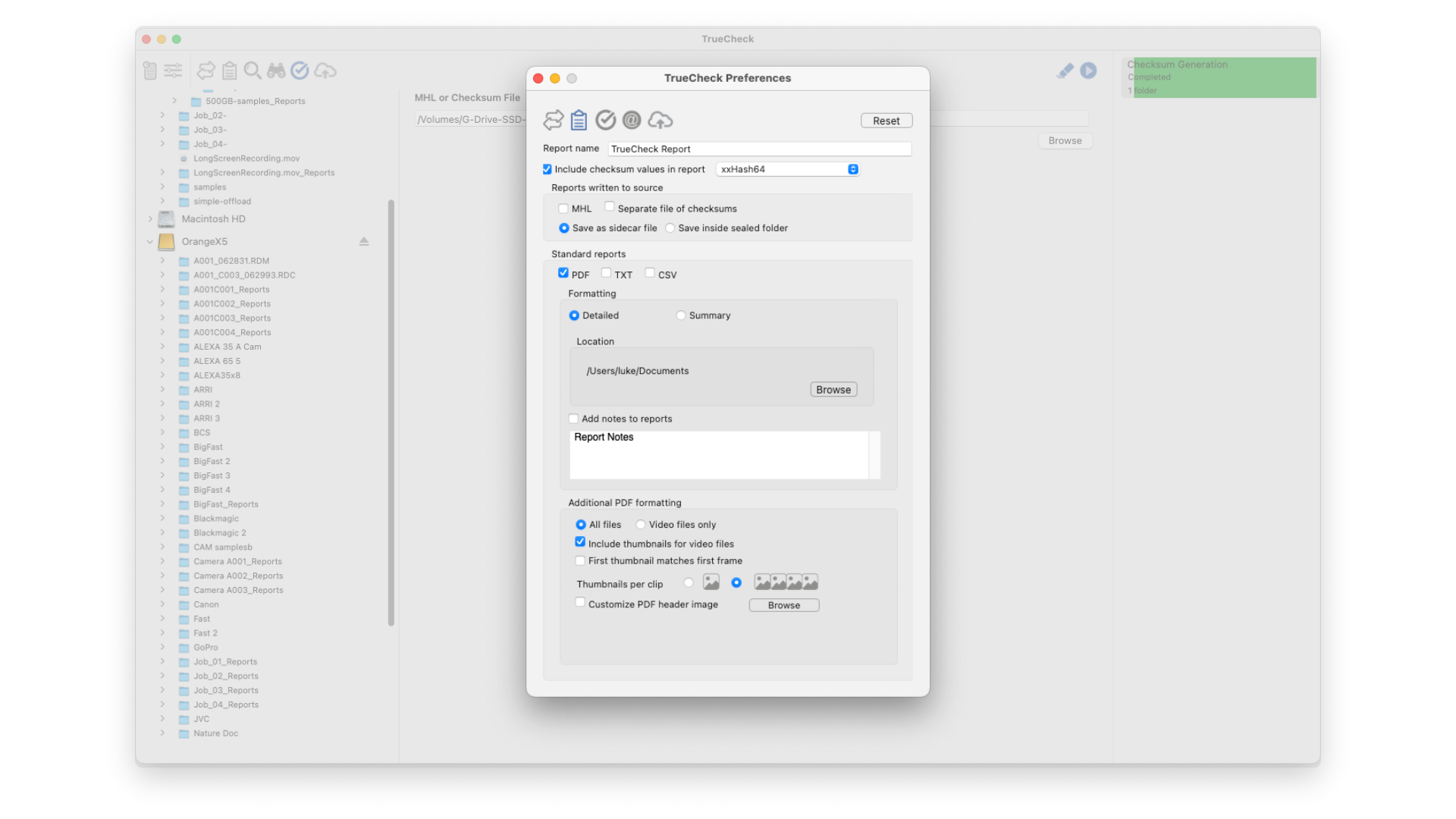Browse for PDF header image
Viewport: 1456px width, 819px height.
pyautogui.click(x=784, y=605)
